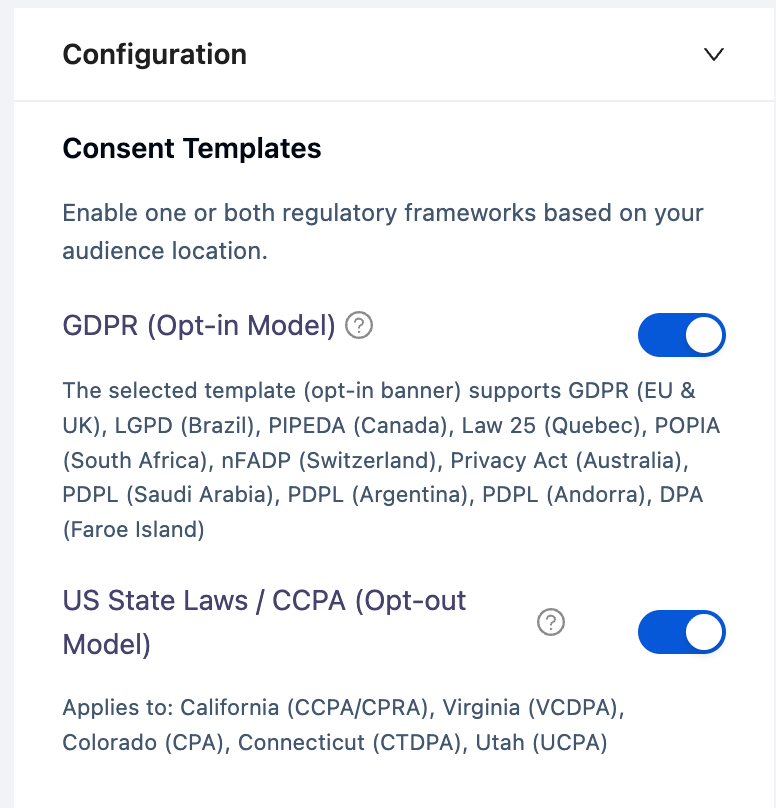Click the "nFADP (Switzerland)" text
The height and width of the screenshot is (808, 776).
(x=343, y=461)
